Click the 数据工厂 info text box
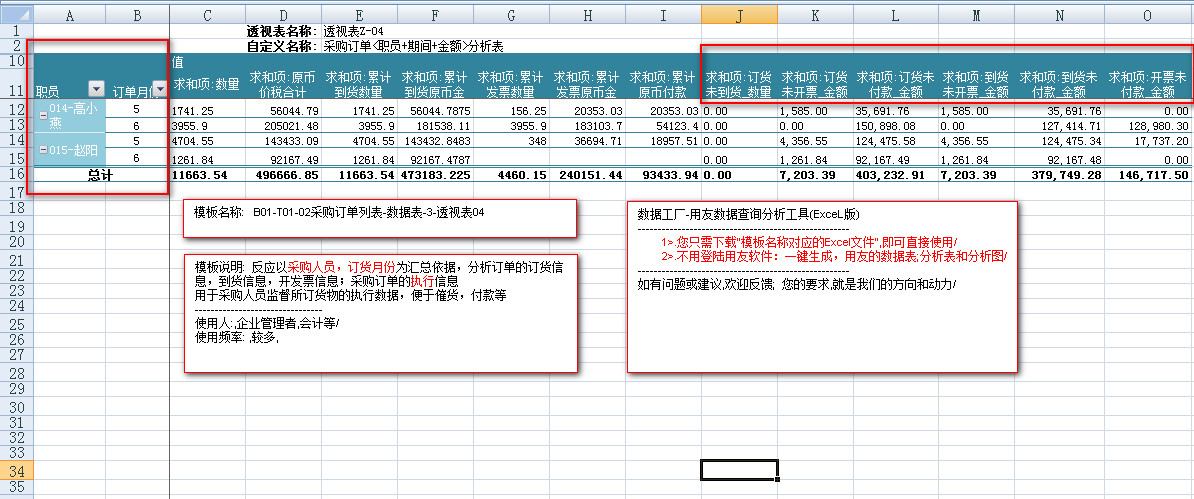 click(821, 286)
